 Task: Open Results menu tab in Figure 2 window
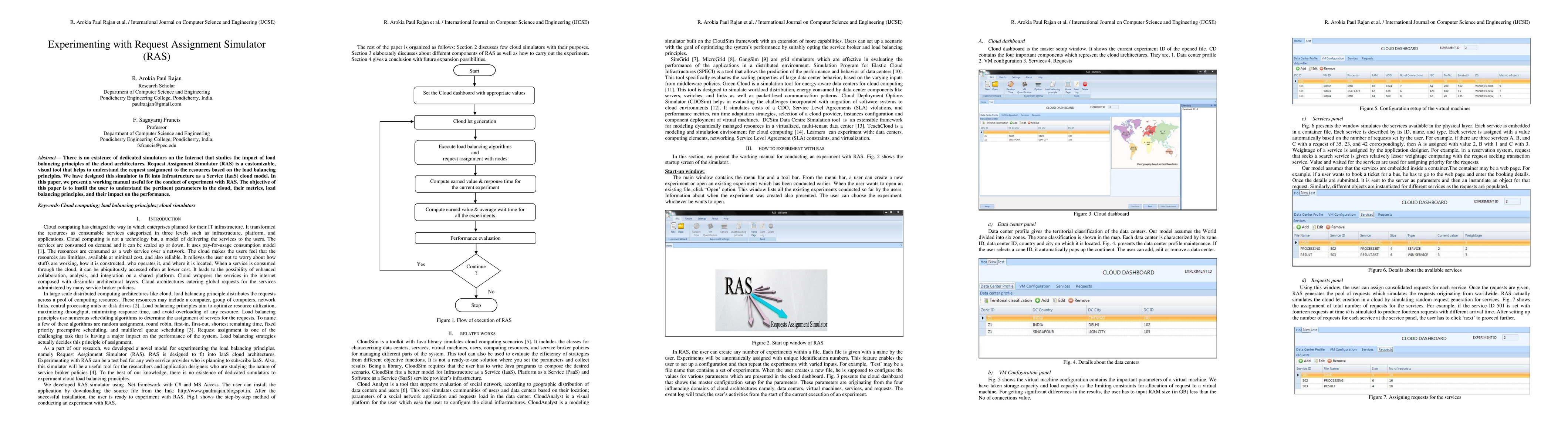[x=689, y=219]
